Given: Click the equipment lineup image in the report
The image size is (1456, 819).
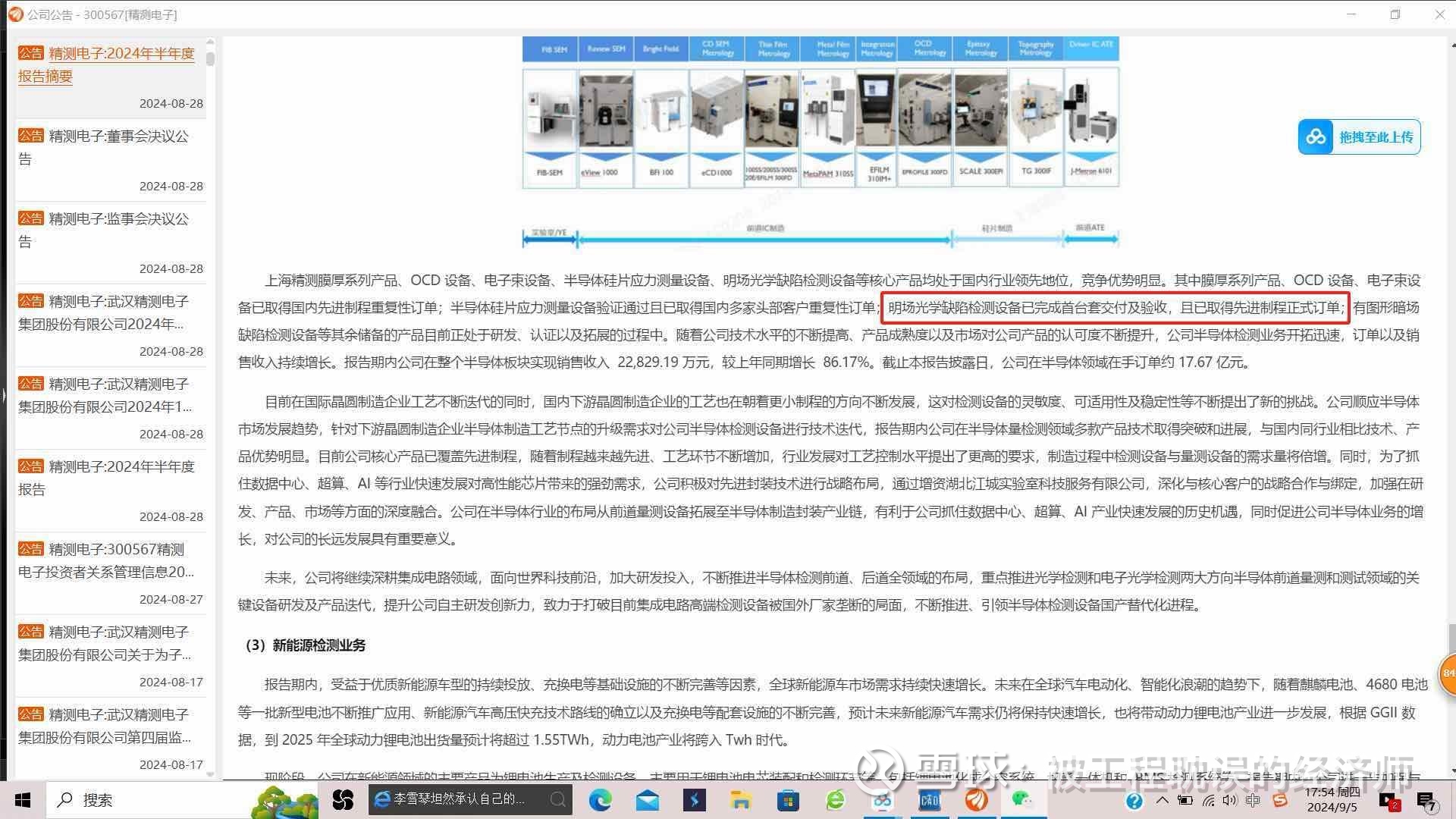Looking at the screenshot, I should click(821, 143).
